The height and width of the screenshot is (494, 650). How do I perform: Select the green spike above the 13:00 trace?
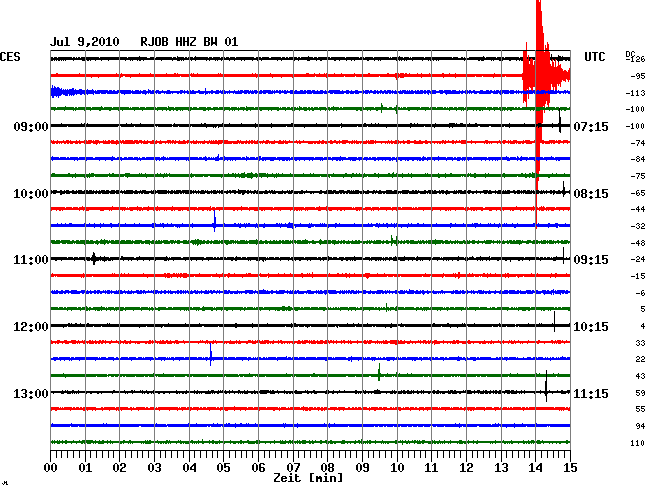point(379,372)
